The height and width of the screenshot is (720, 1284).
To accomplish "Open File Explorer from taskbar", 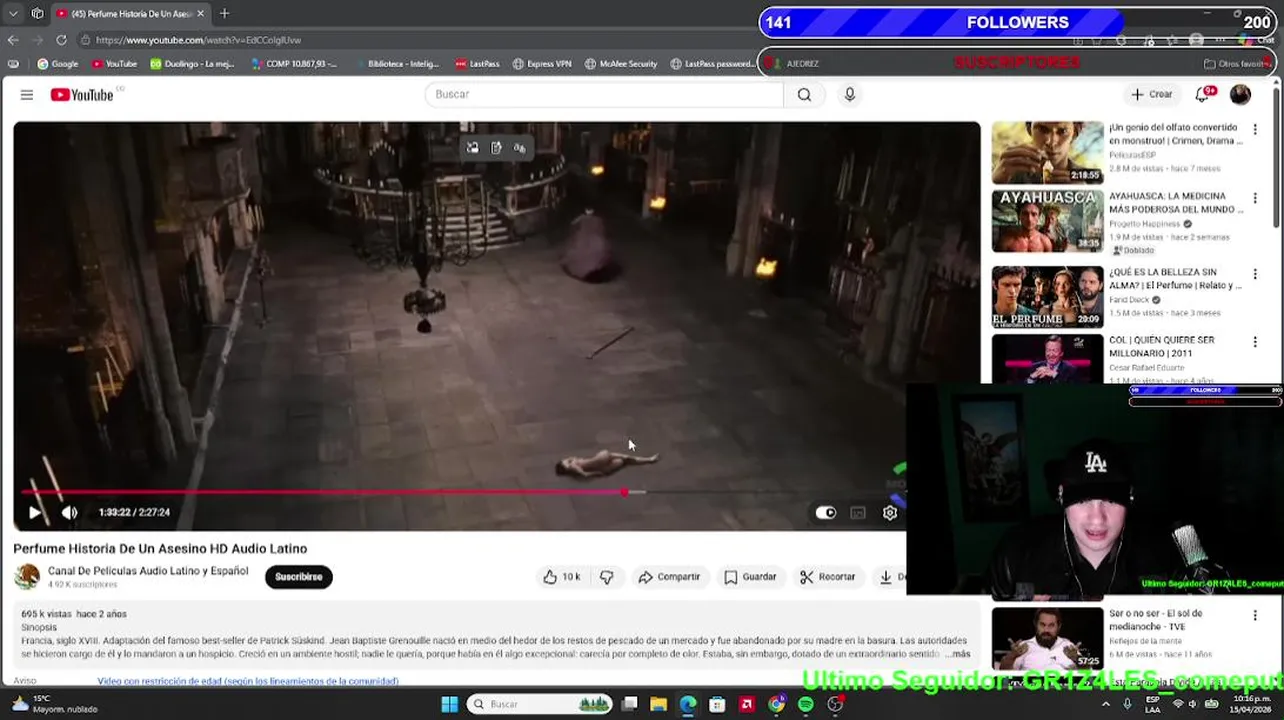I will (x=658, y=704).
